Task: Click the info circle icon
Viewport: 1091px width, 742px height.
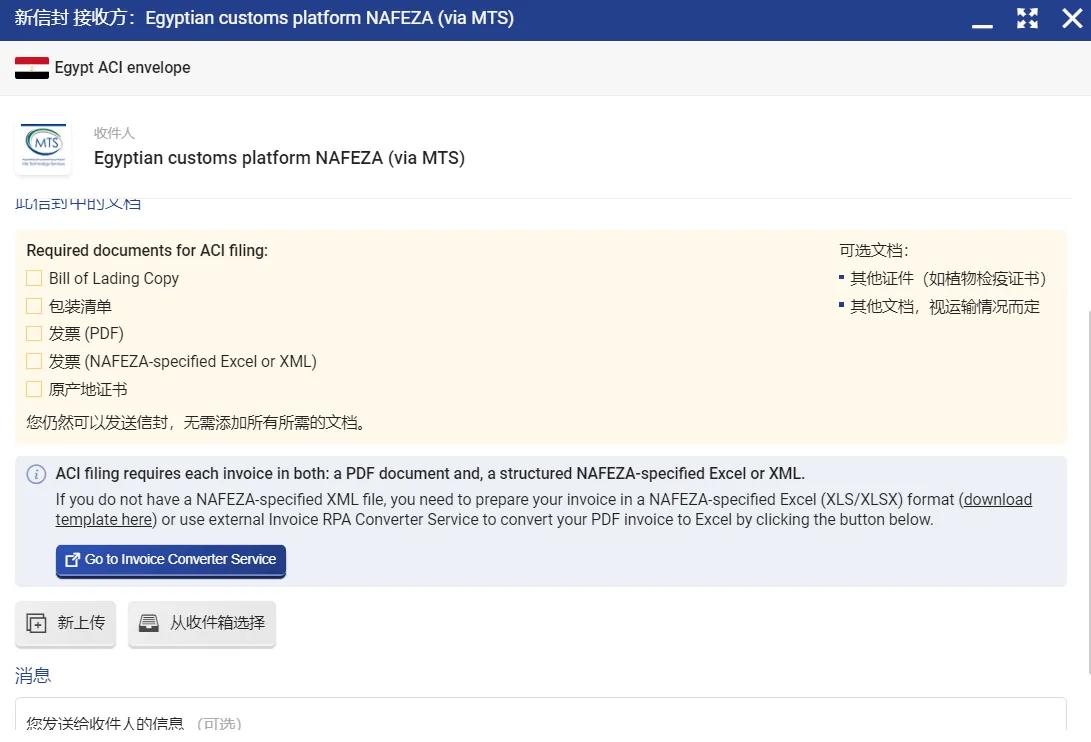Action: [36, 474]
